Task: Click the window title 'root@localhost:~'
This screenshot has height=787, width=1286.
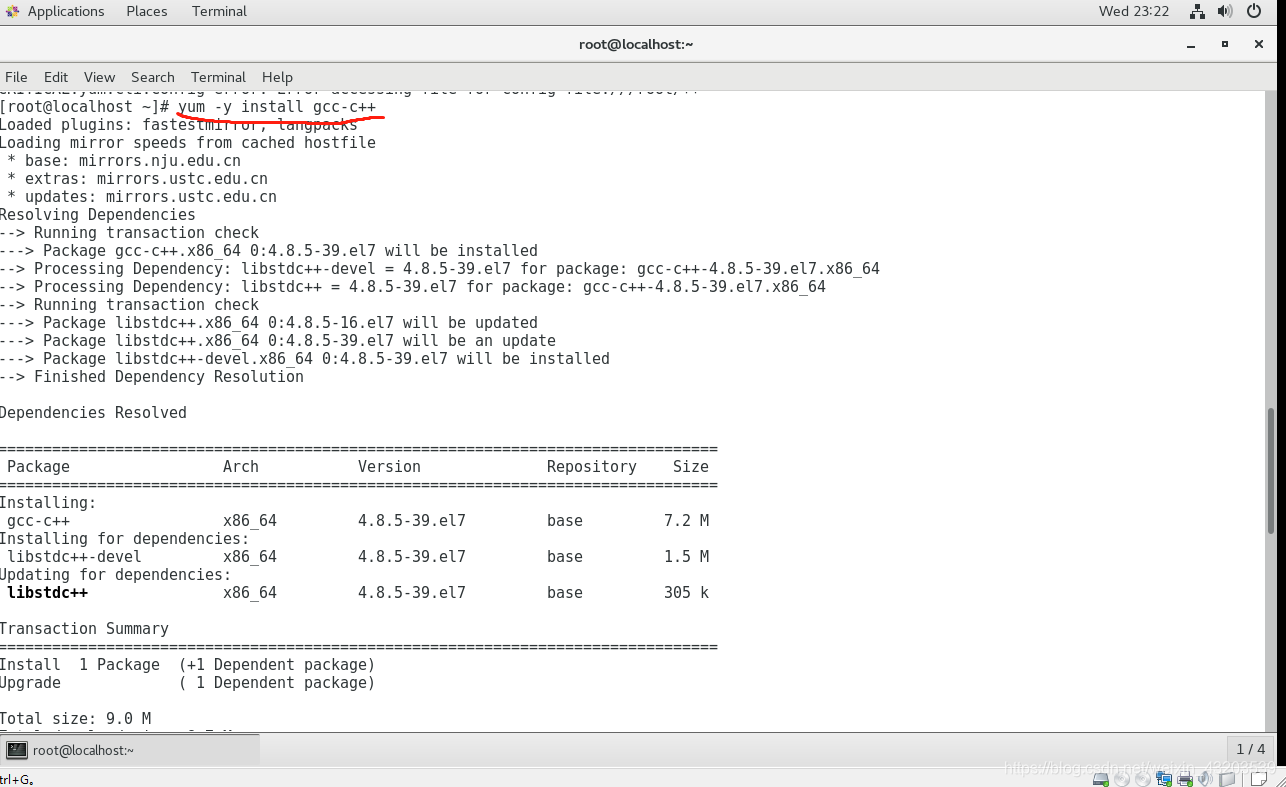Action: [636, 44]
